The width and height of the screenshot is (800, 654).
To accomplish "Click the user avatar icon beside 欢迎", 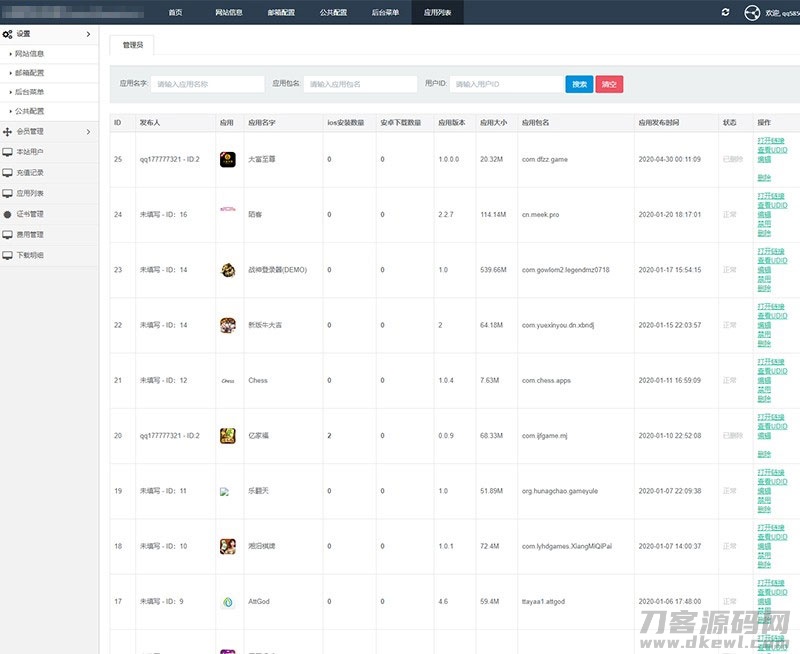I will click(x=753, y=12).
